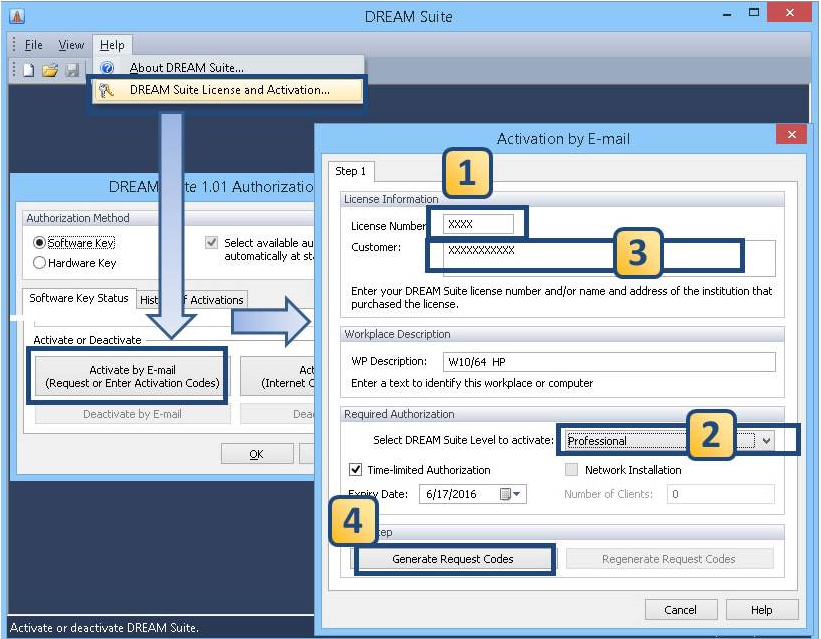Open the View menu
This screenshot has width=821, height=639.
[71, 45]
